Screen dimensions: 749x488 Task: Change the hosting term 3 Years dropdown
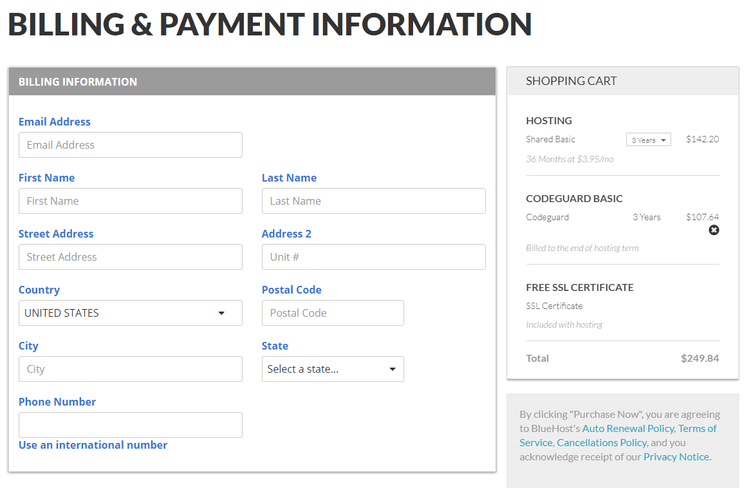pos(648,140)
